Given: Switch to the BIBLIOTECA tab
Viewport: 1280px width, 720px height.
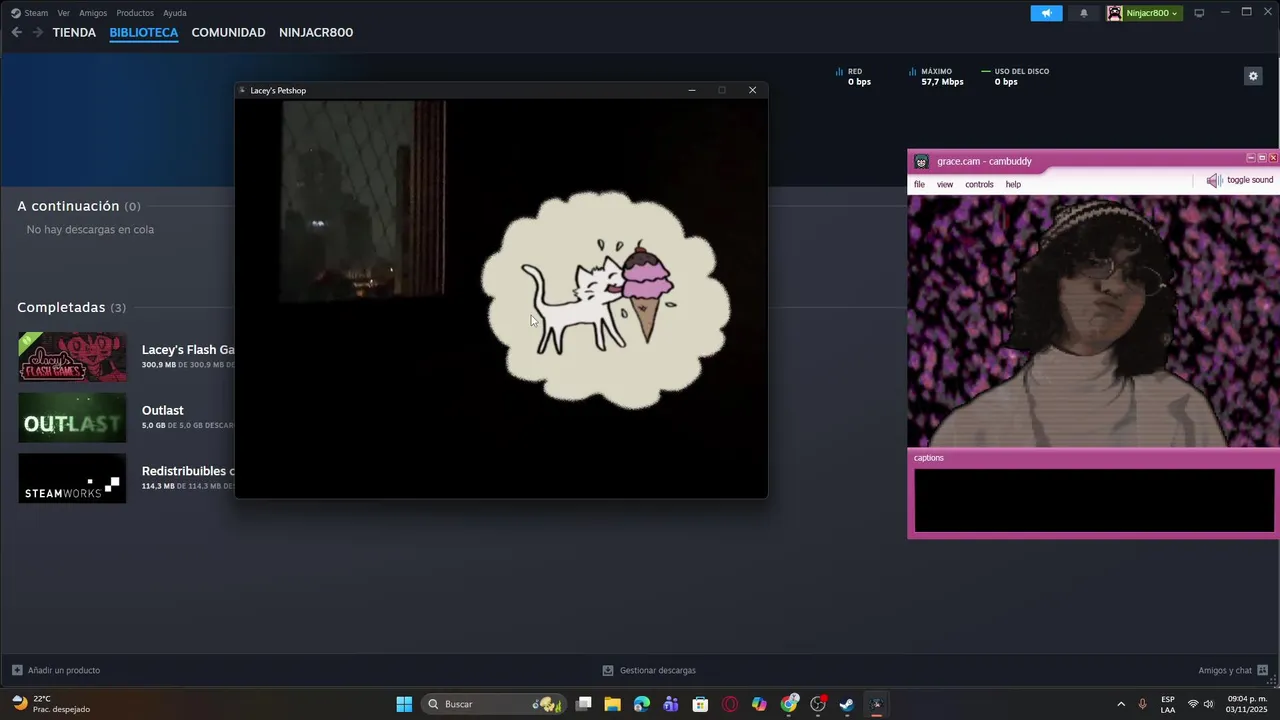Looking at the screenshot, I should [144, 32].
